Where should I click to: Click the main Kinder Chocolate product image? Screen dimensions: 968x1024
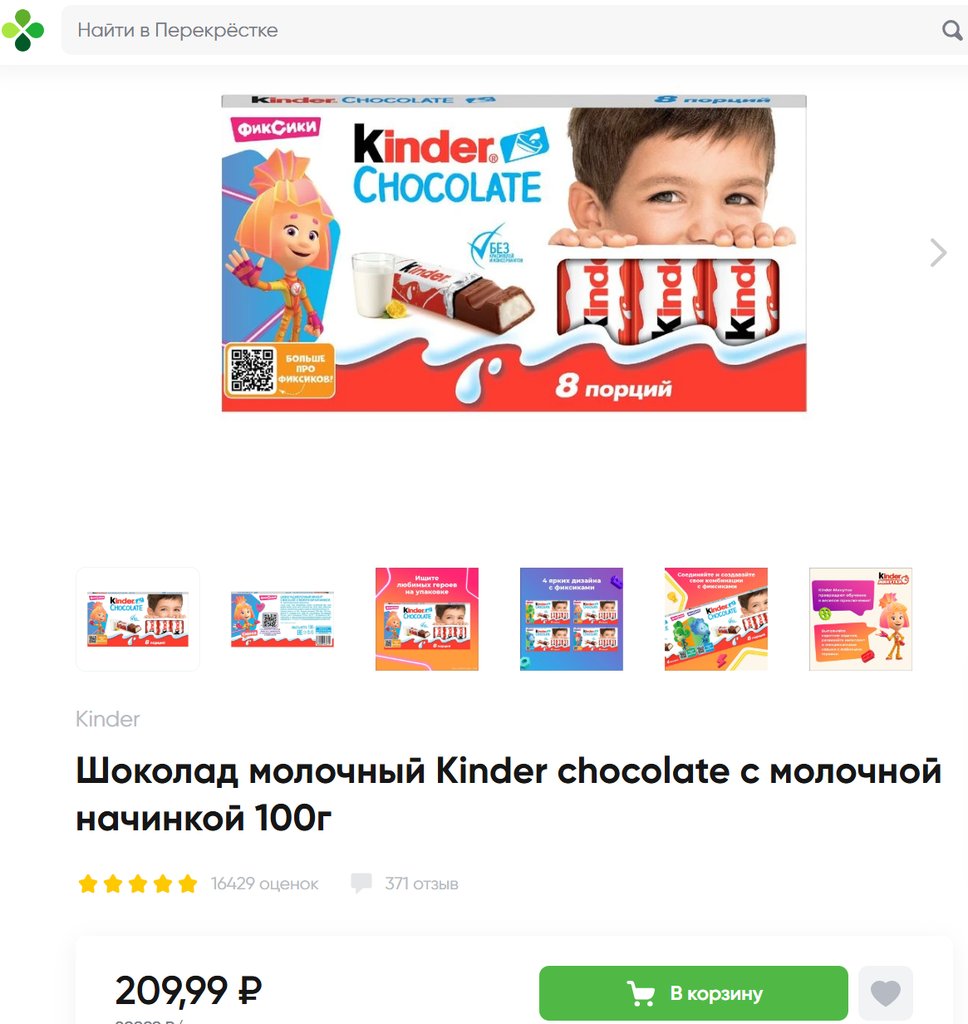(514, 253)
